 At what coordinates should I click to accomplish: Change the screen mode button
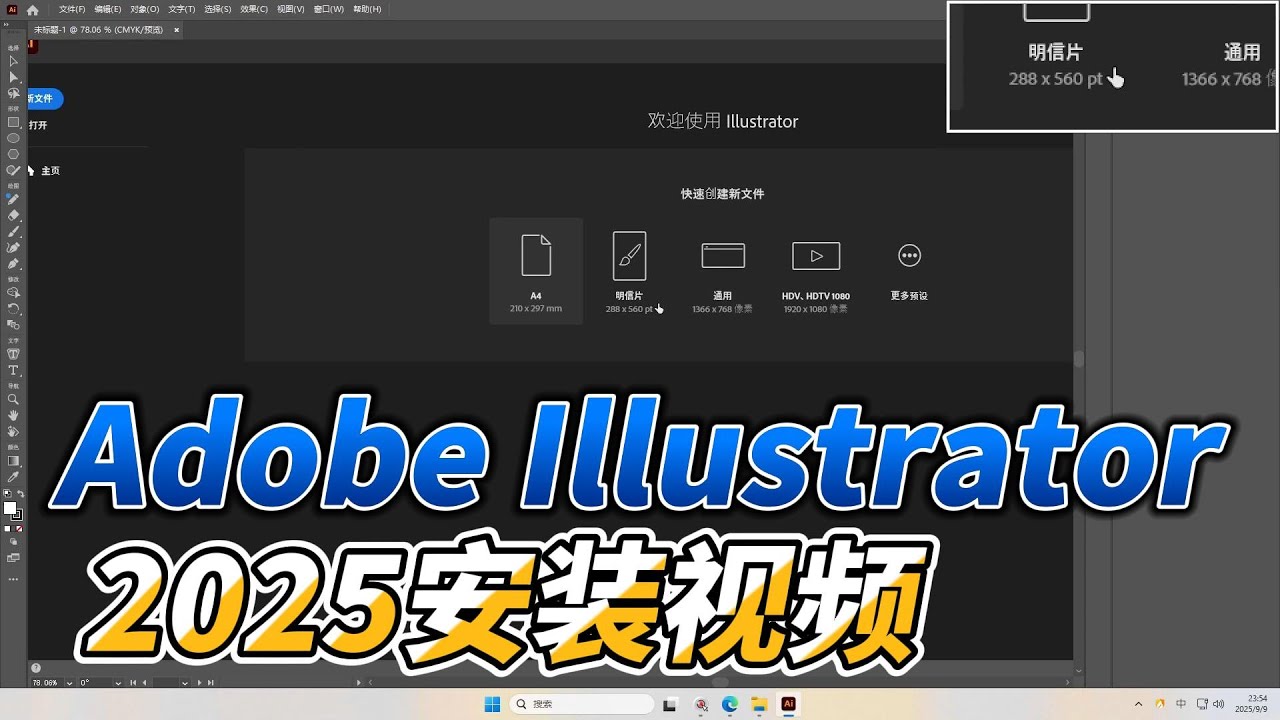point(13,558)
